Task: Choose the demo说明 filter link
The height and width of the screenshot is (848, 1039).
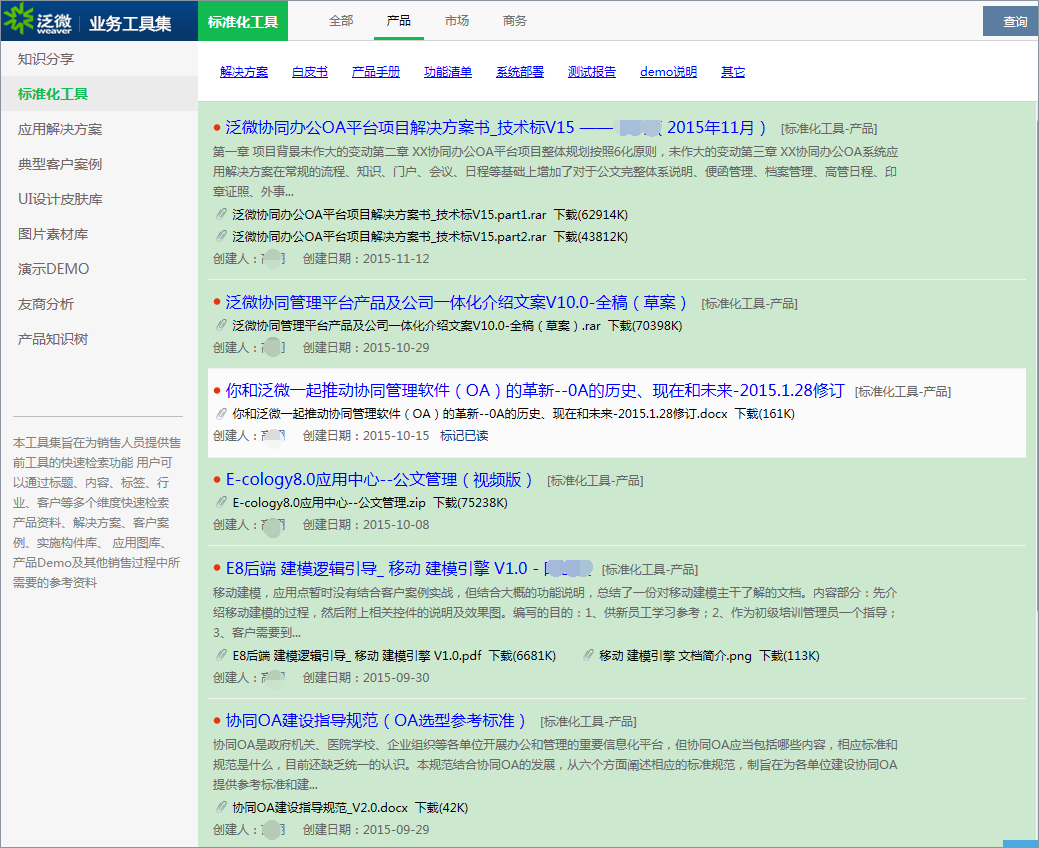Action: click(x=668, y=72)
